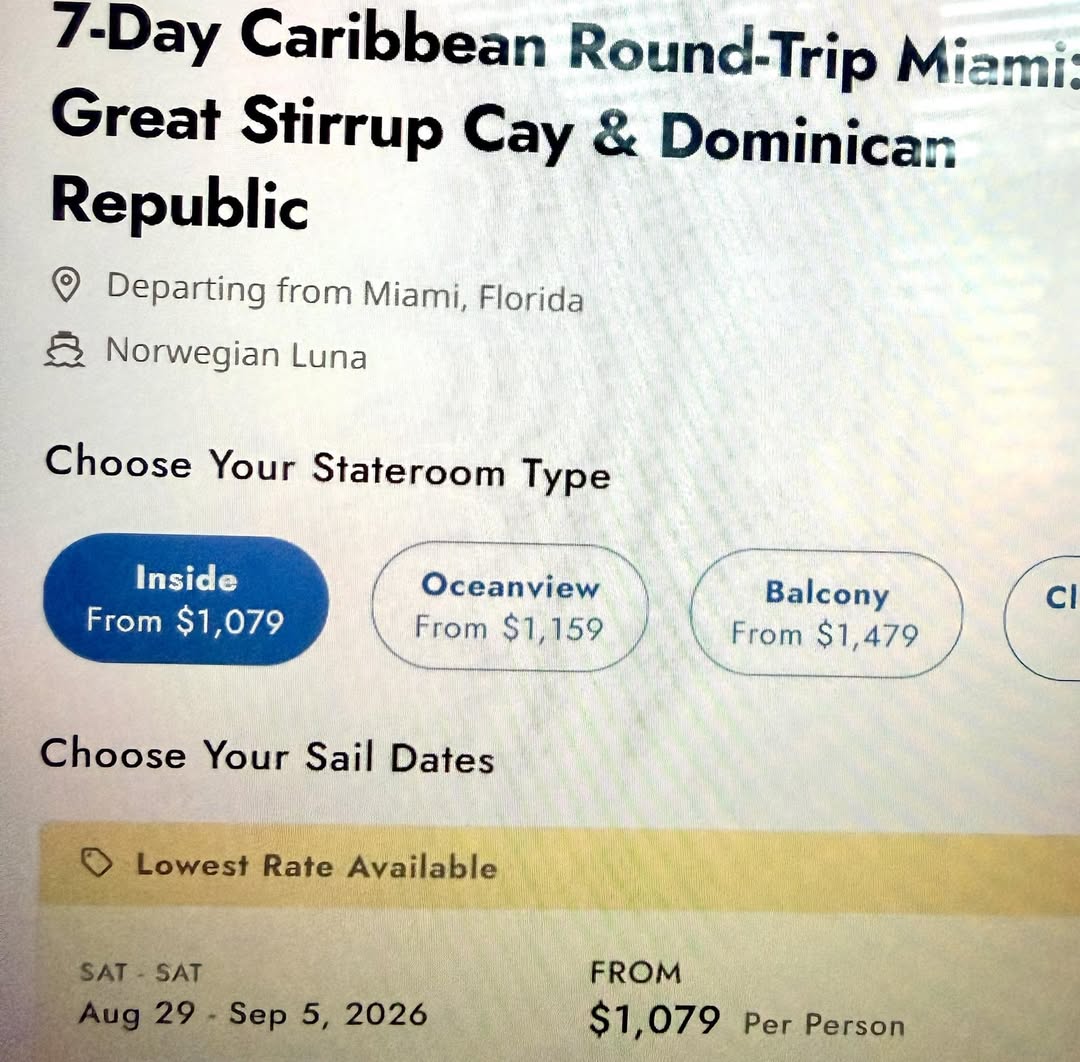Click the Choose Your Sail Dates heading
The width and height of the screenshot is (1080, 1062).
point(267,755)
